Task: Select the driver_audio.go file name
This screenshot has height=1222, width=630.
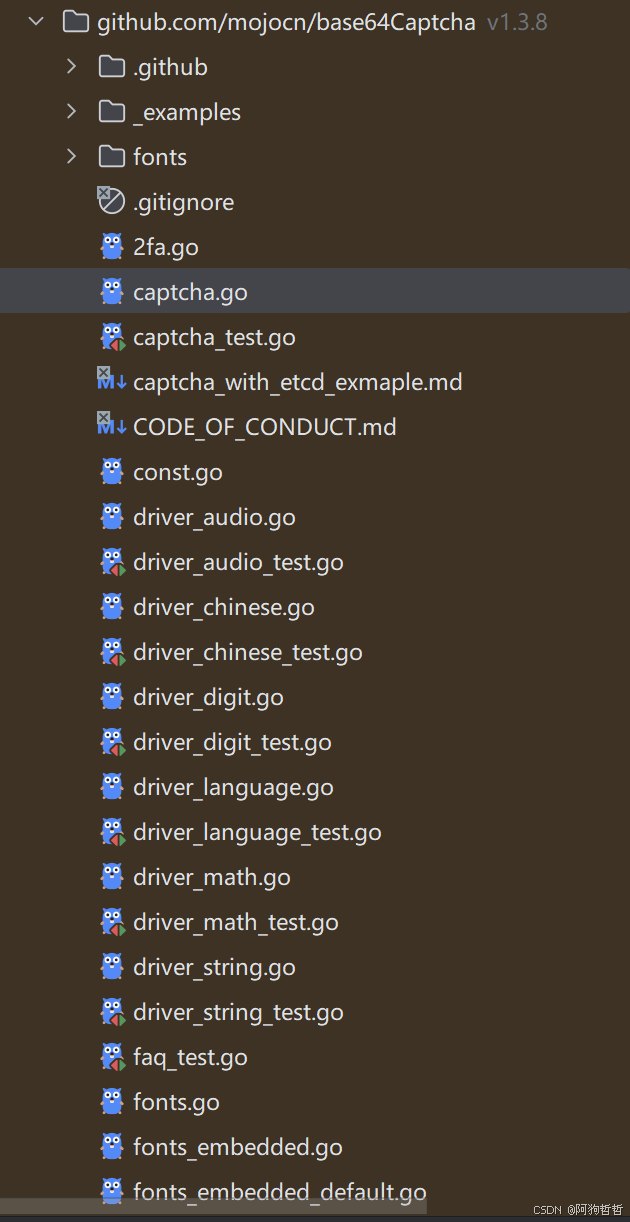Action: tap(214, 517)
